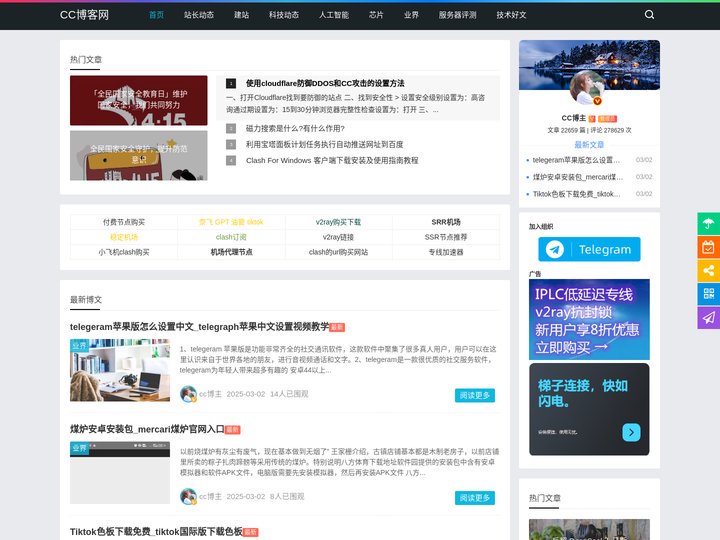This screenshot has width=720, height=540.
Task: Open the cloudflare防御DDOS article title
Action: tap(325, 84)
